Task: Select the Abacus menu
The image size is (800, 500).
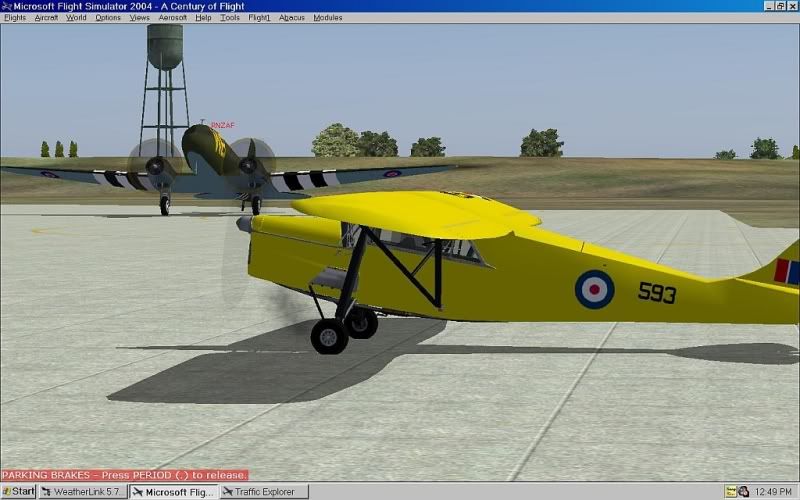Action: pos(292,18)
